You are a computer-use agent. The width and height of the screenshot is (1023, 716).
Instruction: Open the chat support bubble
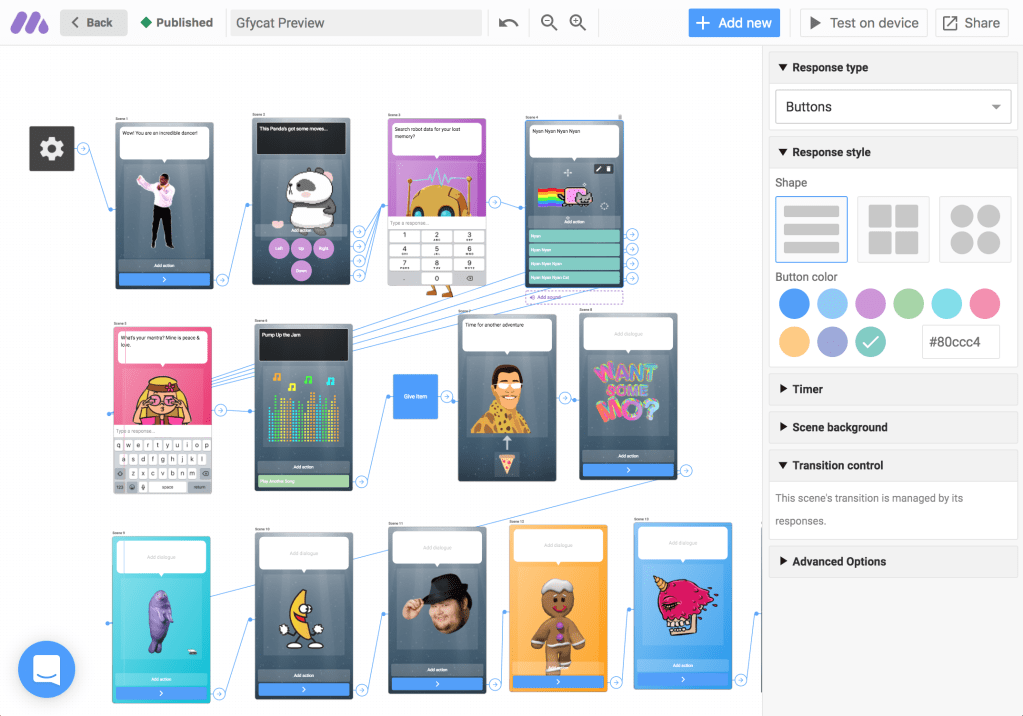coord(46,668)
